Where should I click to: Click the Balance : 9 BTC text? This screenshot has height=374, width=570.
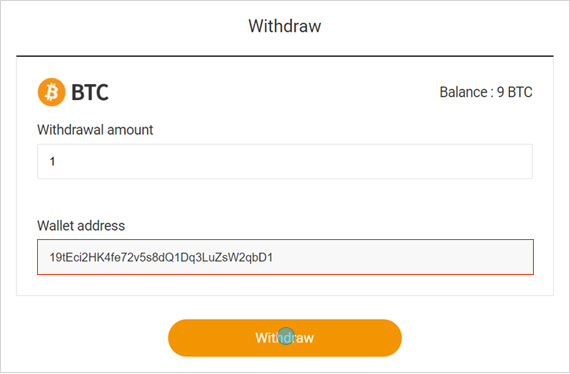click(x=486, y=92)
